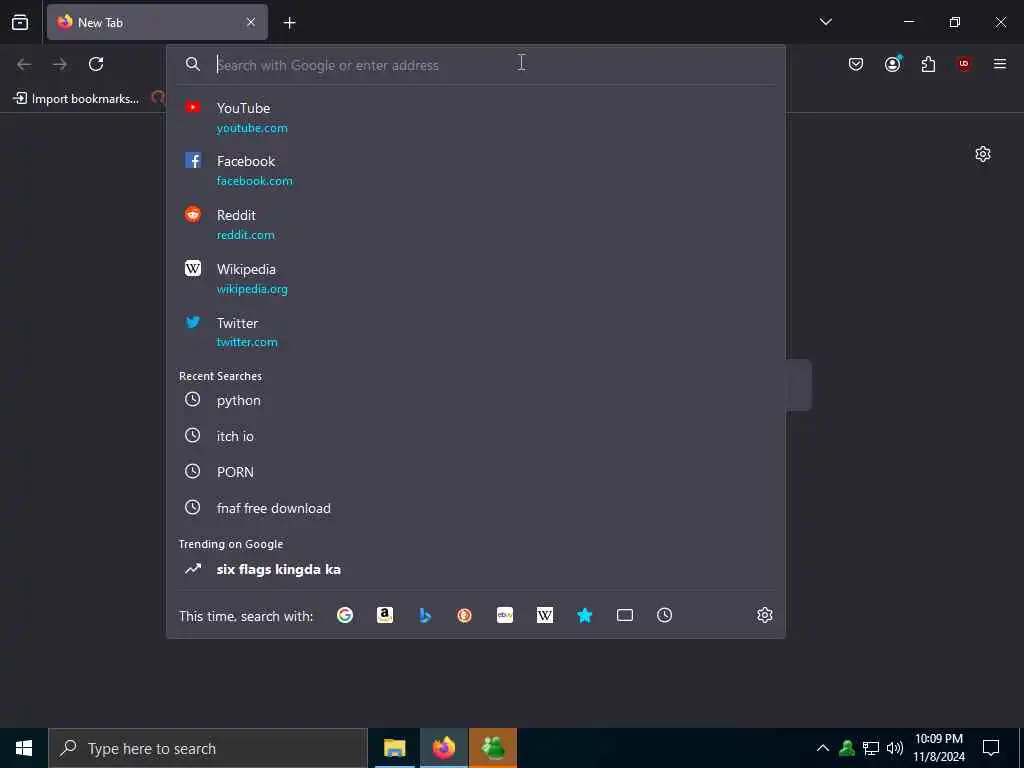This screenshot has height=768, width=1024.
Task: Open new tab page personalize gear
Action: pos(983,154)
